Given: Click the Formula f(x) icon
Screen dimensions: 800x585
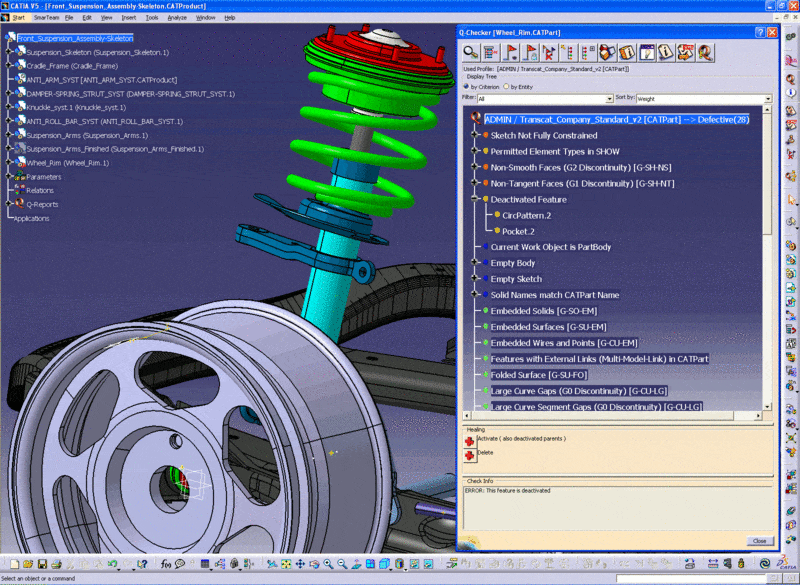Looking at the screenshot, I should coord(166,565).
